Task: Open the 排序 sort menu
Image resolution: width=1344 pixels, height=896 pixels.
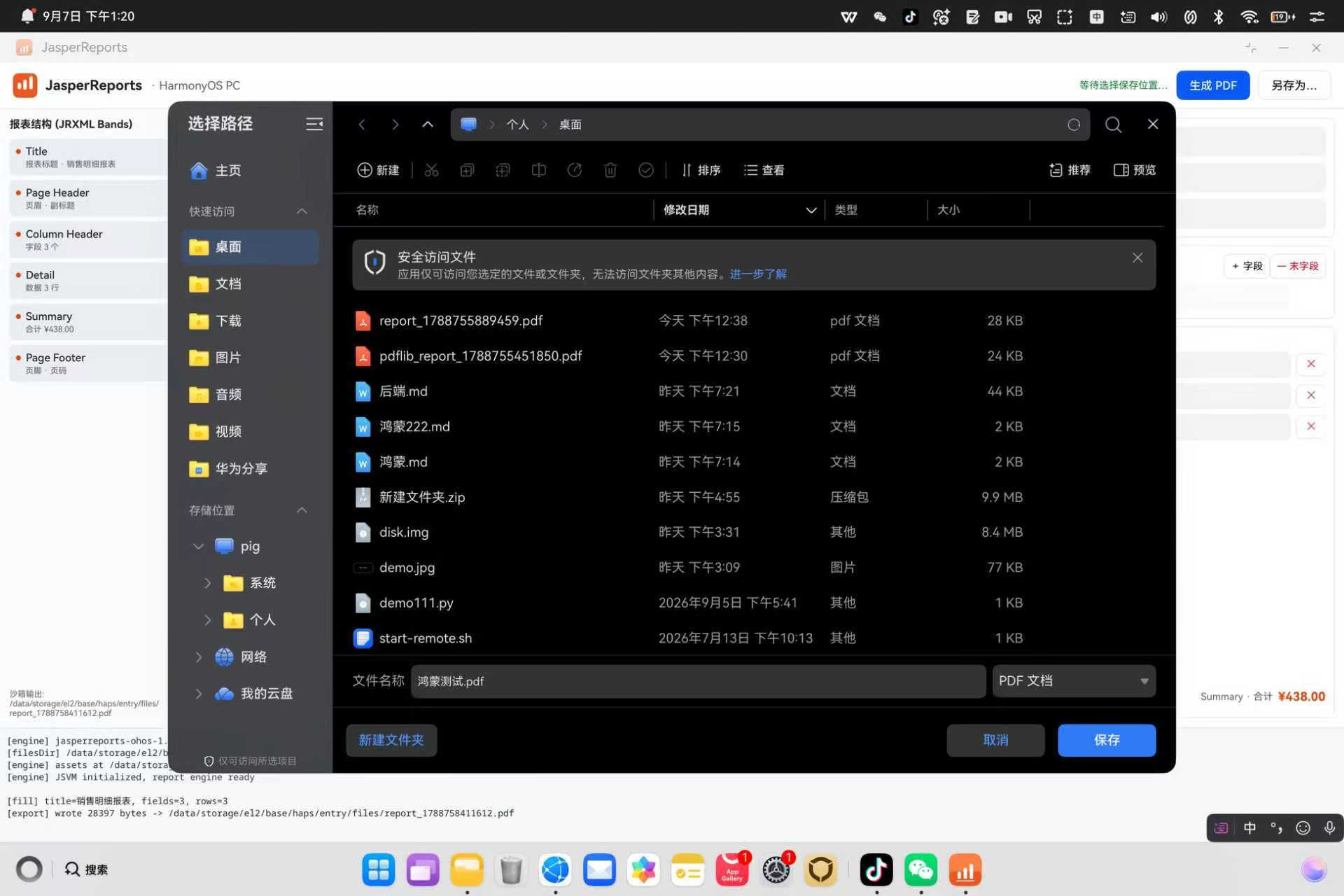Action: coord(701,170)
